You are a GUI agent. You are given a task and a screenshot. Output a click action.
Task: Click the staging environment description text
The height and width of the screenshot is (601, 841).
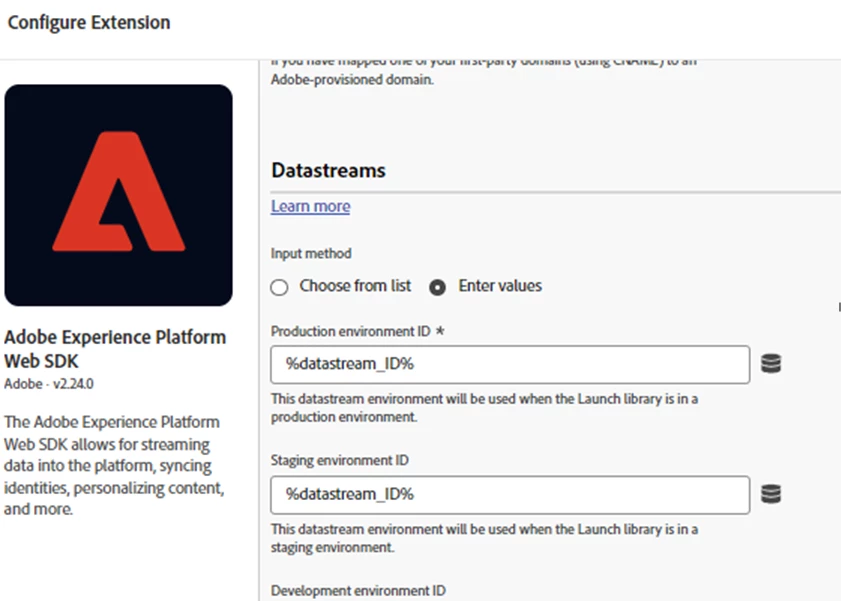coord(484,538)
